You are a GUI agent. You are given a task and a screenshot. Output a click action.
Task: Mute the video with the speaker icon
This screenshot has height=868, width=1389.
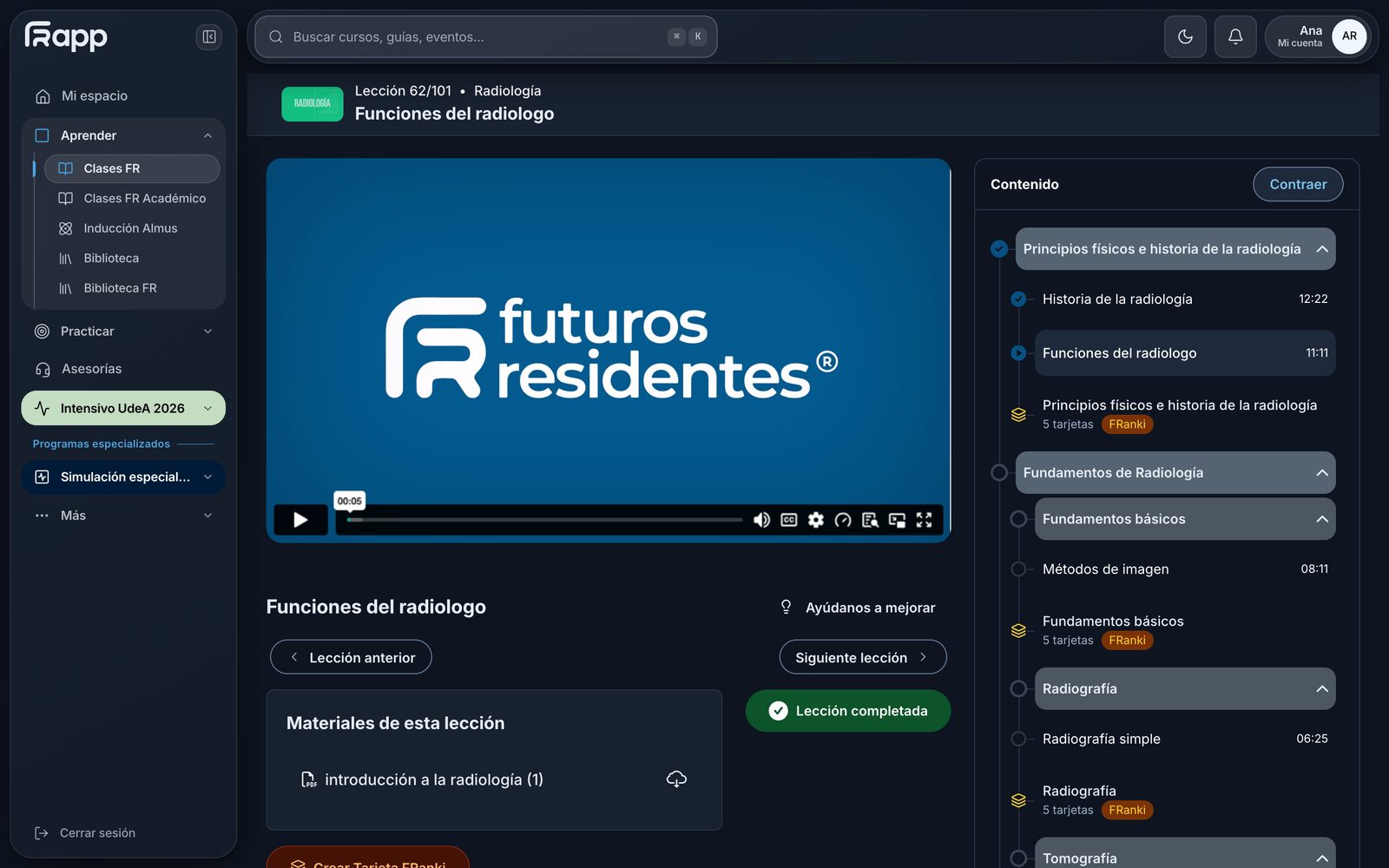tap(761, 520)
